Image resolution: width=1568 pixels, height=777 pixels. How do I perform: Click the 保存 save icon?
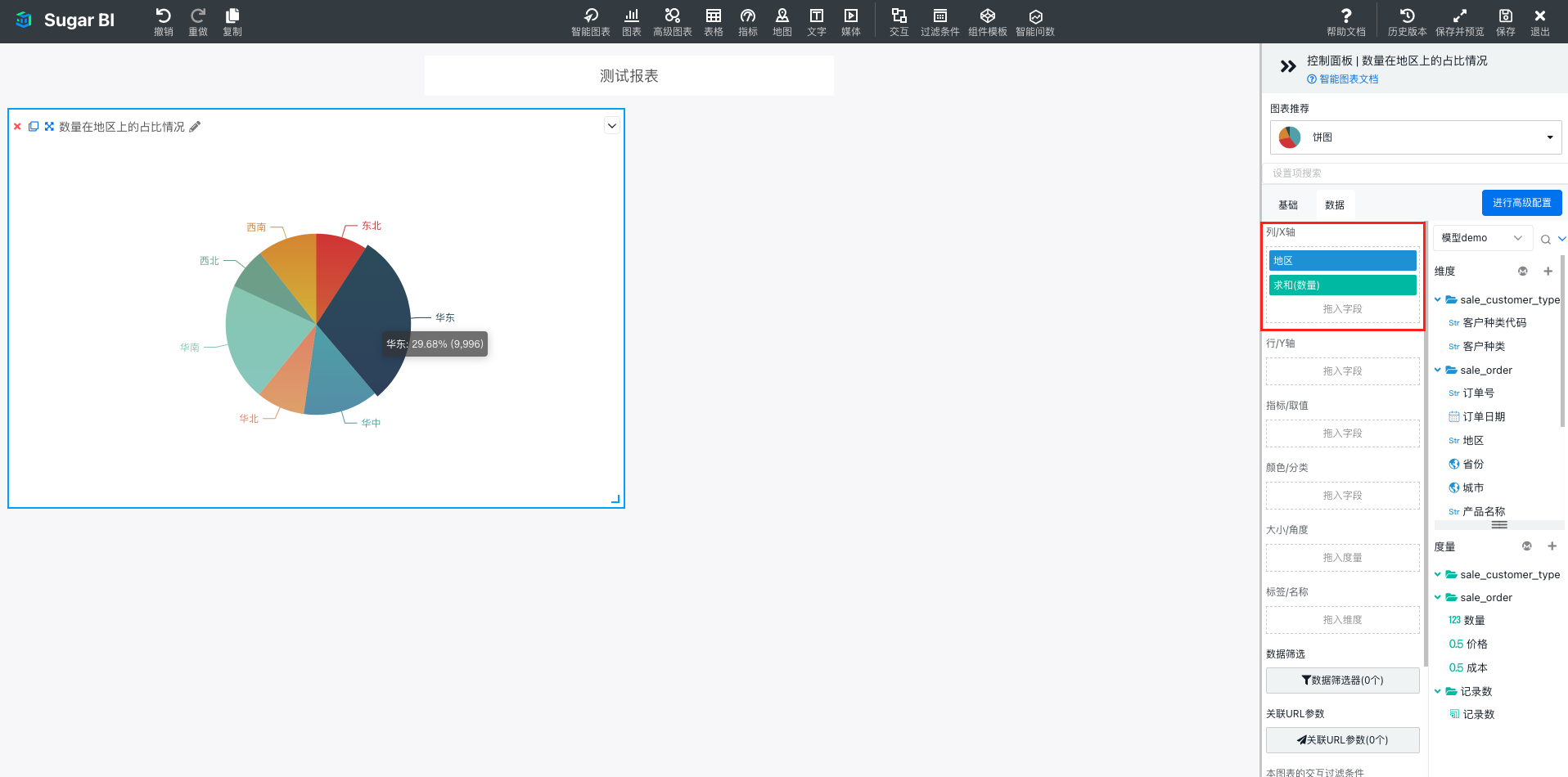point(1505,21)
